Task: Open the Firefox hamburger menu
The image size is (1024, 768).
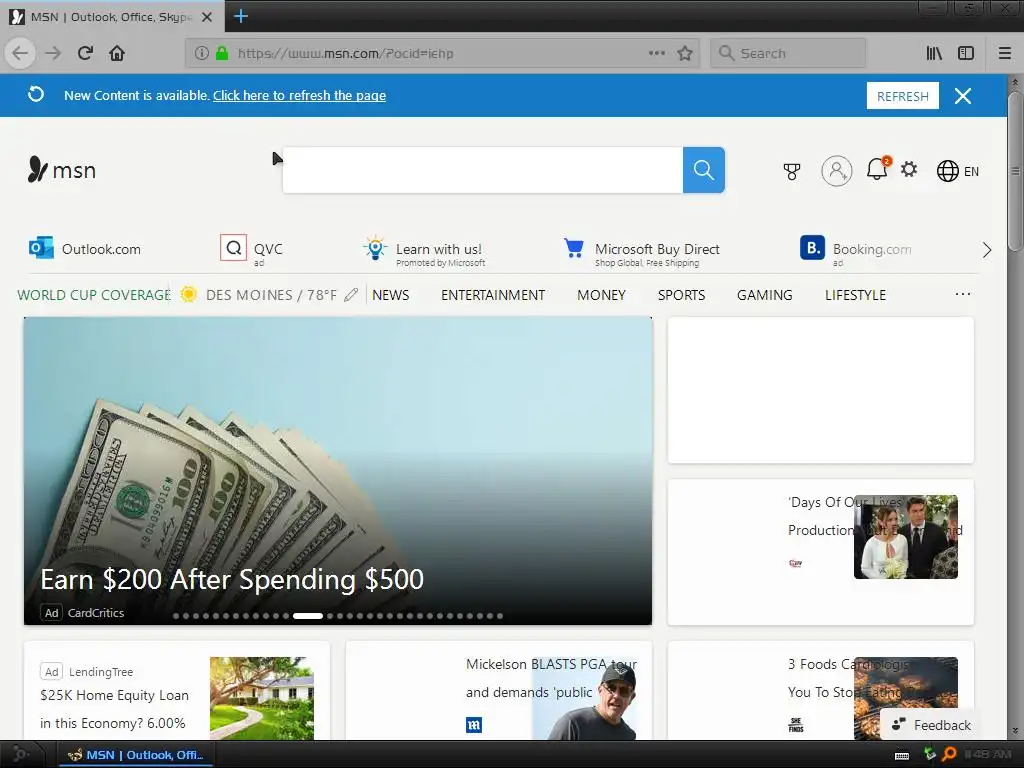Action: tap(1004, 53)
